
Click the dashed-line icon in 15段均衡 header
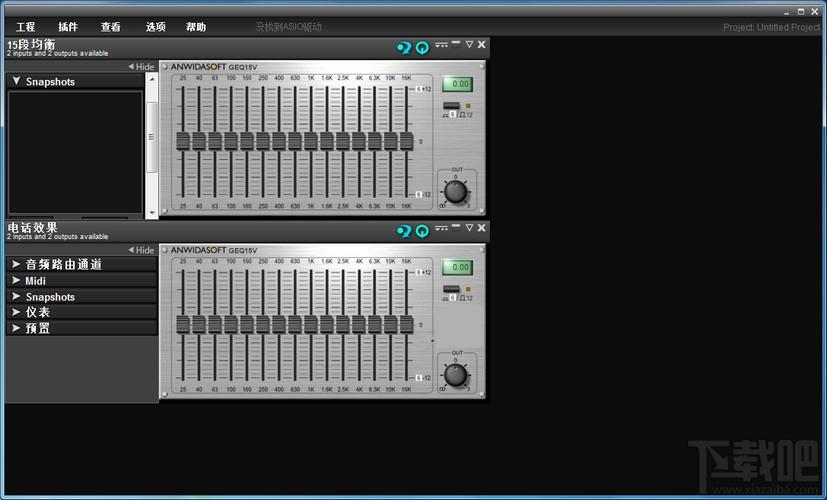click(x=441, y=44)
